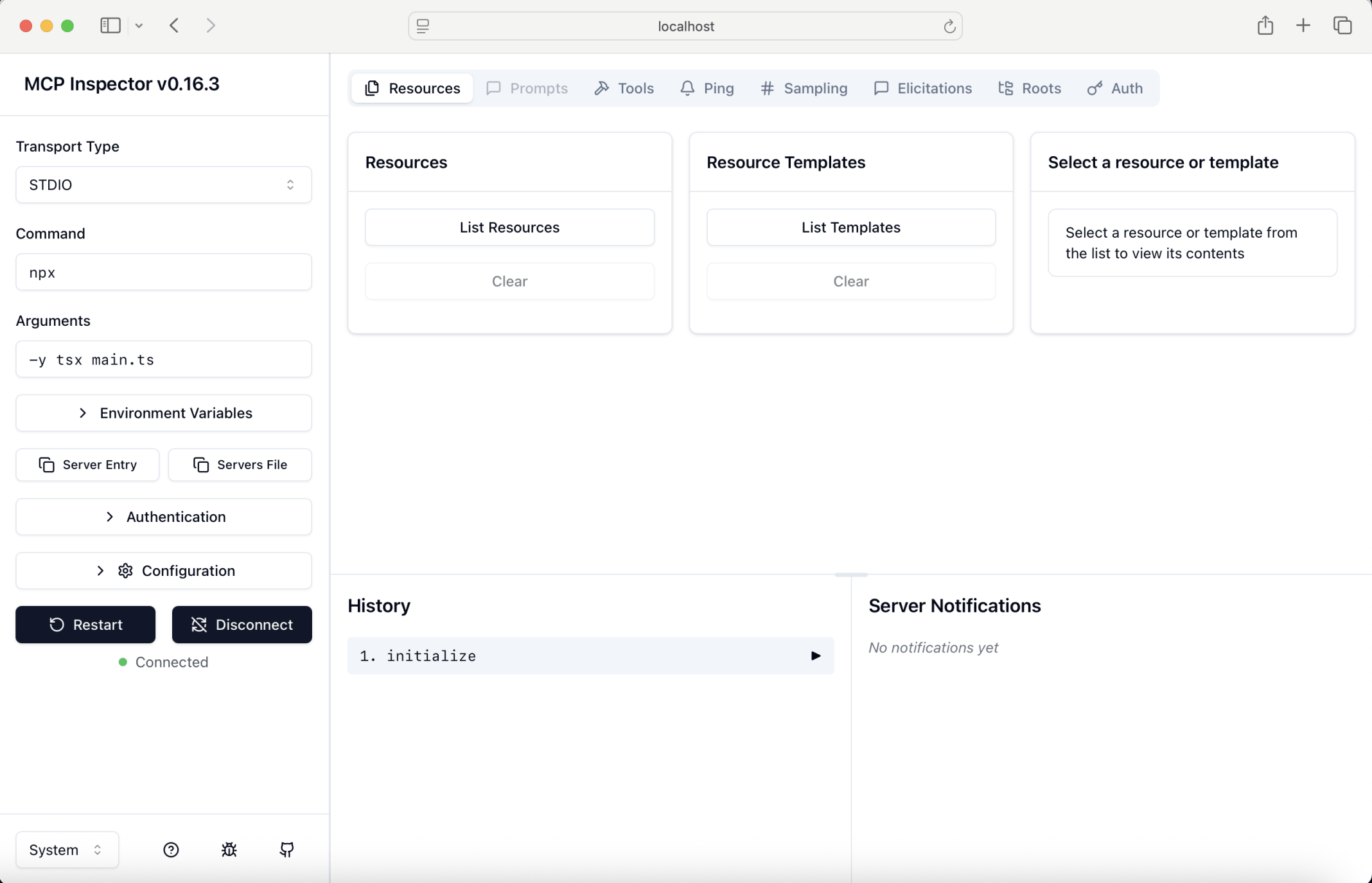The image size is (1372, 883).
Task: Click the Arguments input field
Action: [x=163, y=359]
